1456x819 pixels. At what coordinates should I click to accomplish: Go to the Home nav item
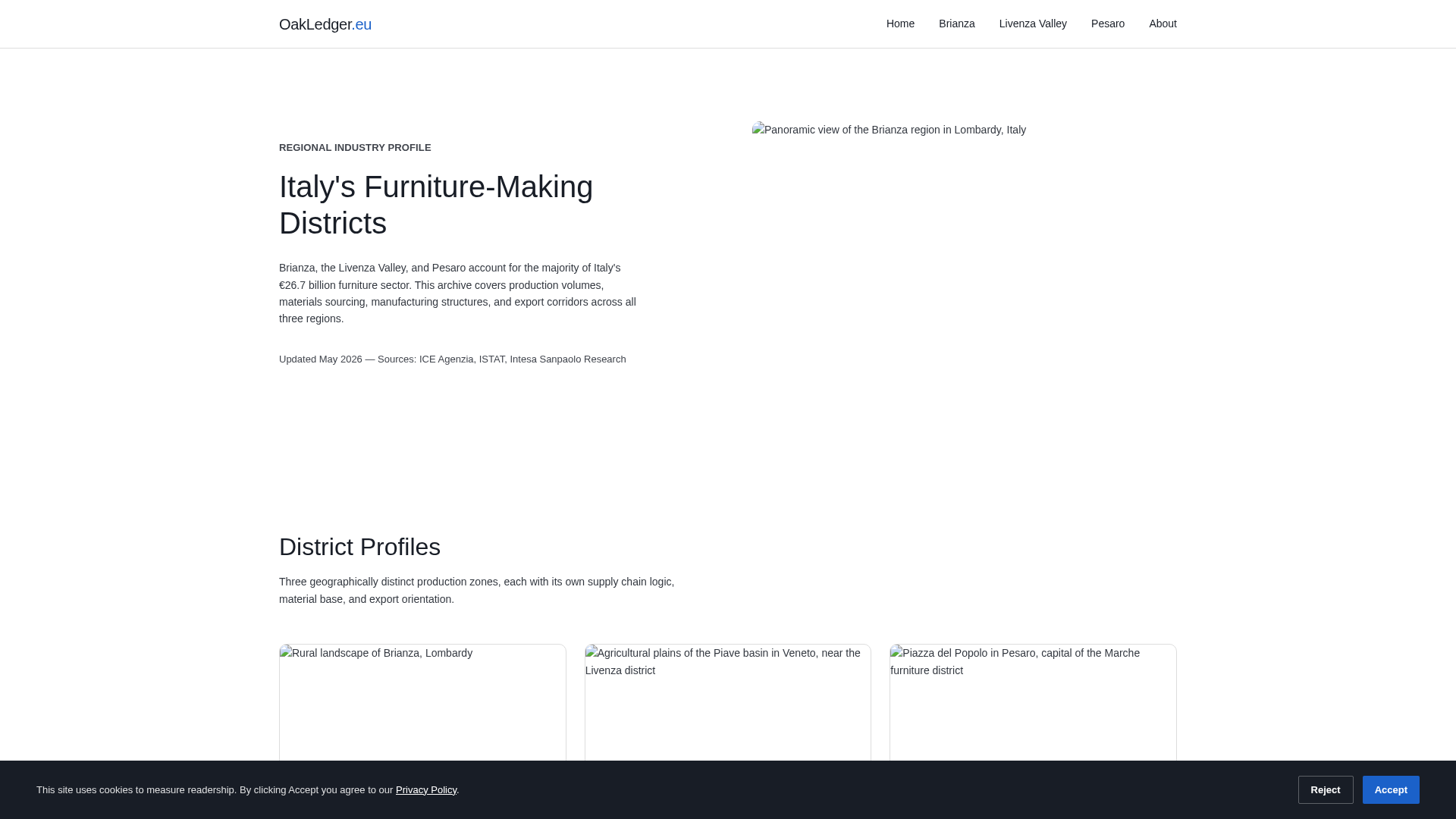(900, 24)
